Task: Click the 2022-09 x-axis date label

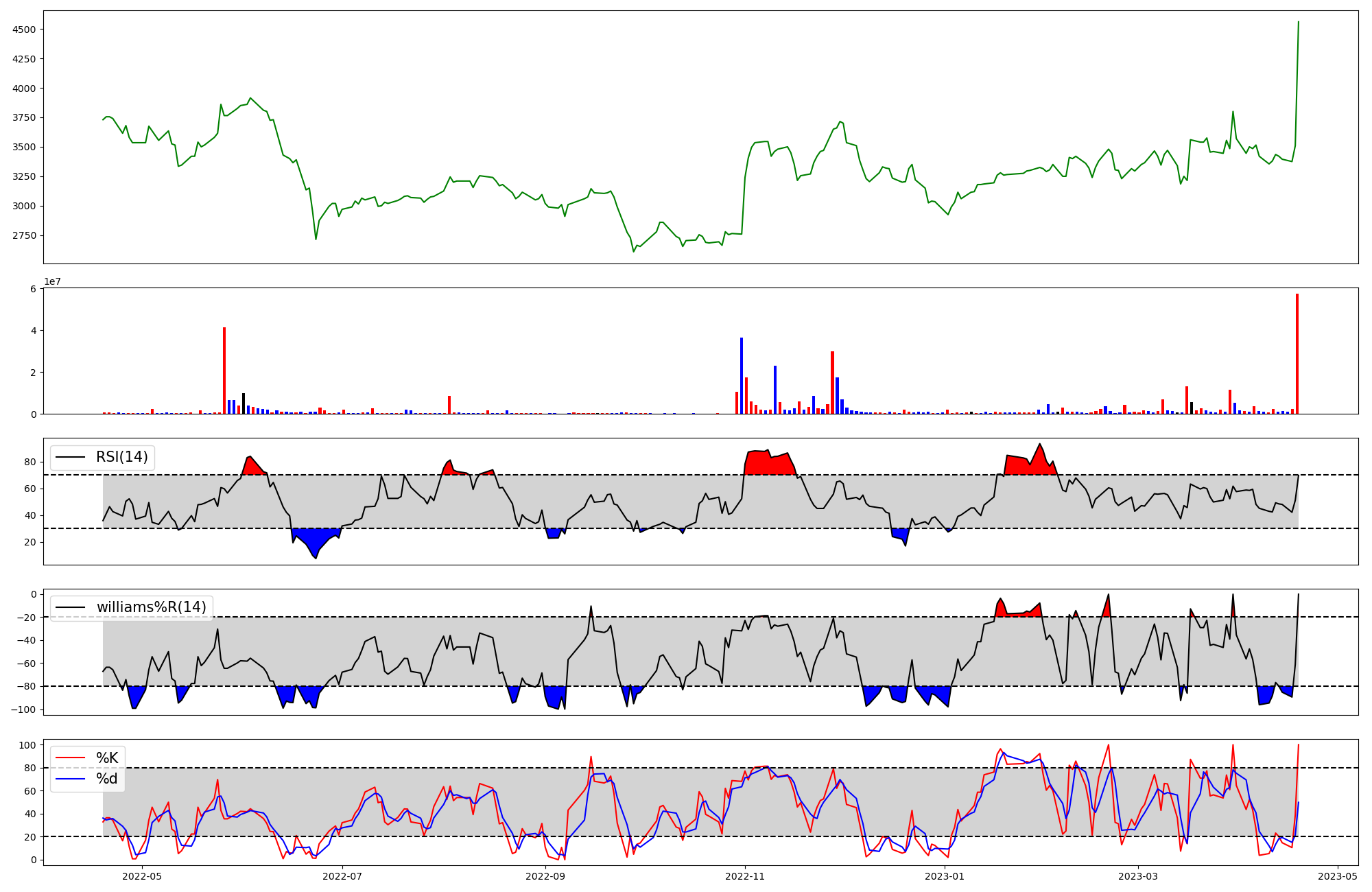Action: point(545,876)
